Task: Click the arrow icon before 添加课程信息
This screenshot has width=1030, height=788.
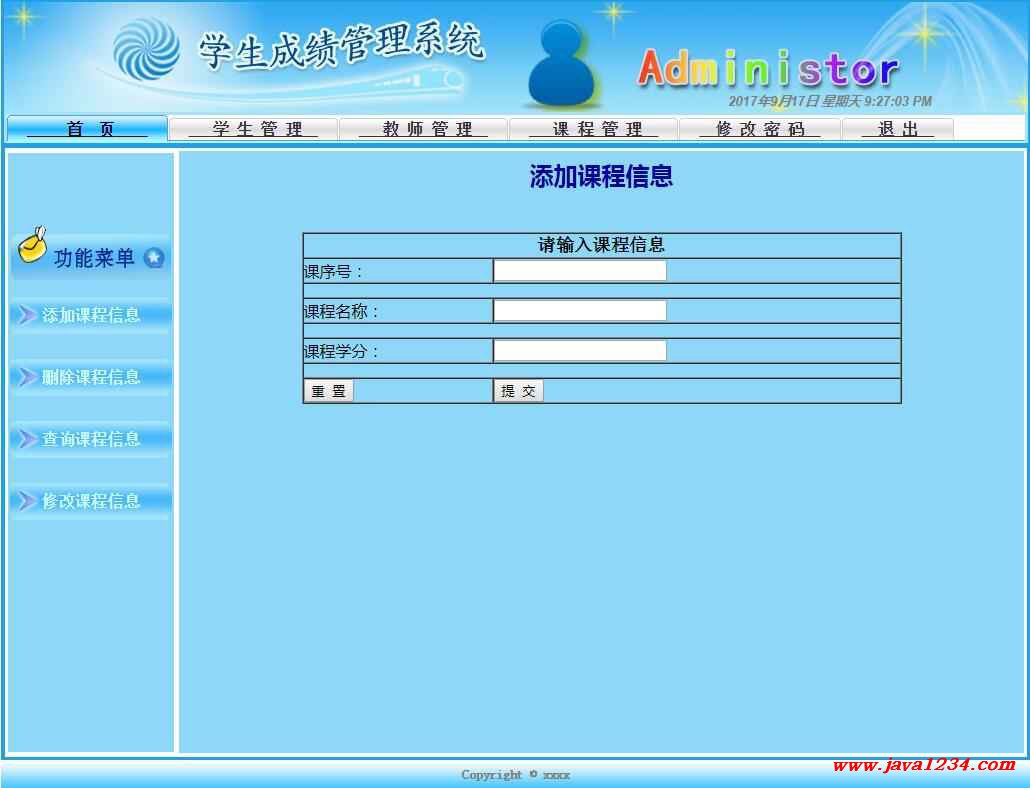Action: (27, 315)
